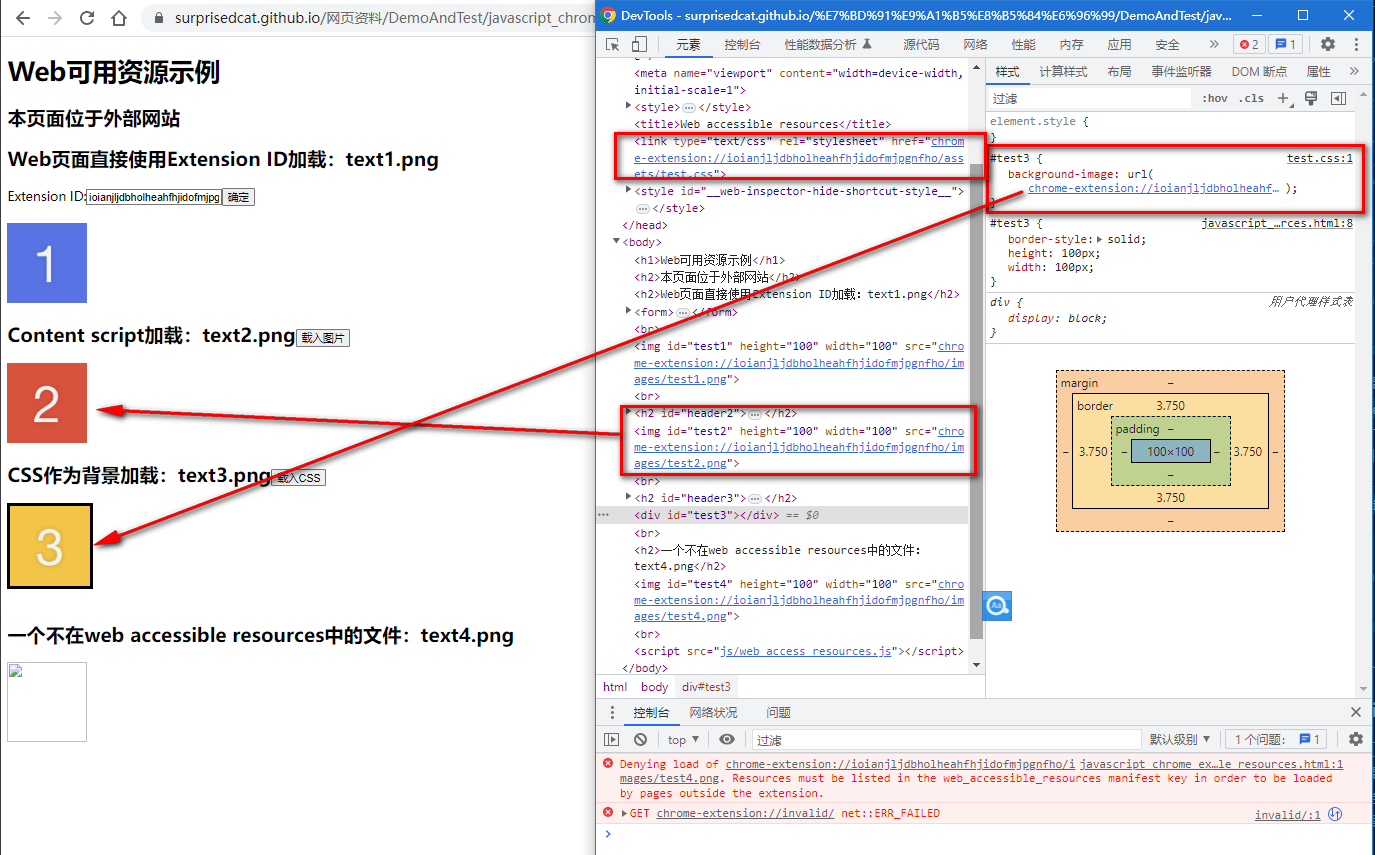Open the 布局 Layout tab

1119,71
